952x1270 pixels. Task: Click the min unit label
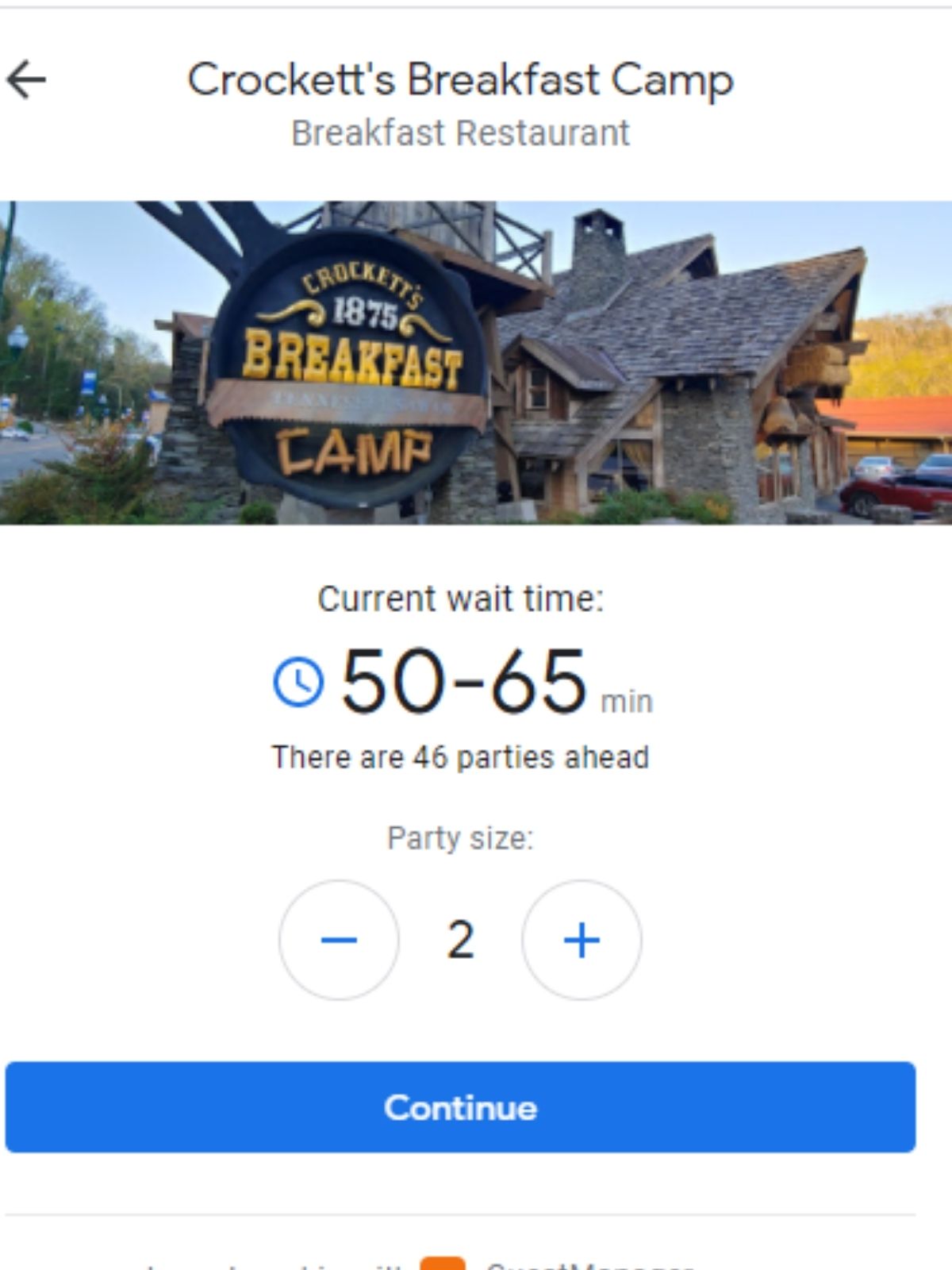pyautogui.click(x=627, y=702)
